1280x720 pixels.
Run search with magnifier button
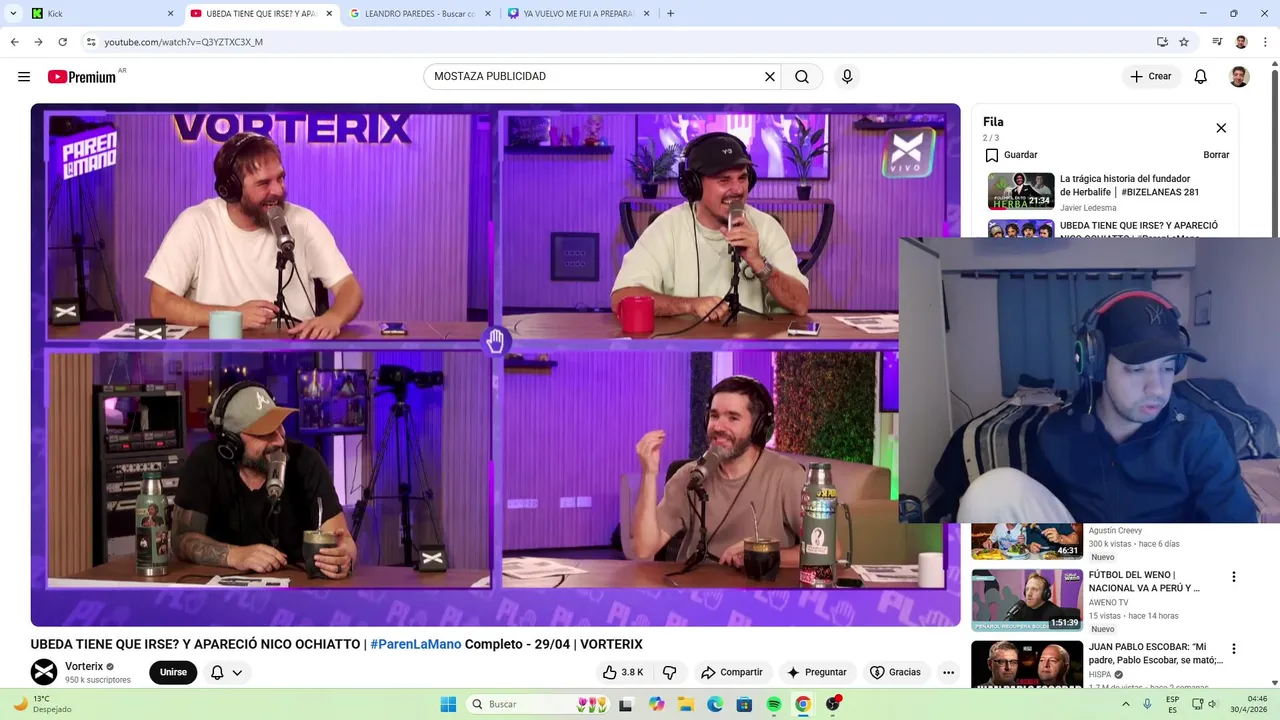(x=802, y=77)
